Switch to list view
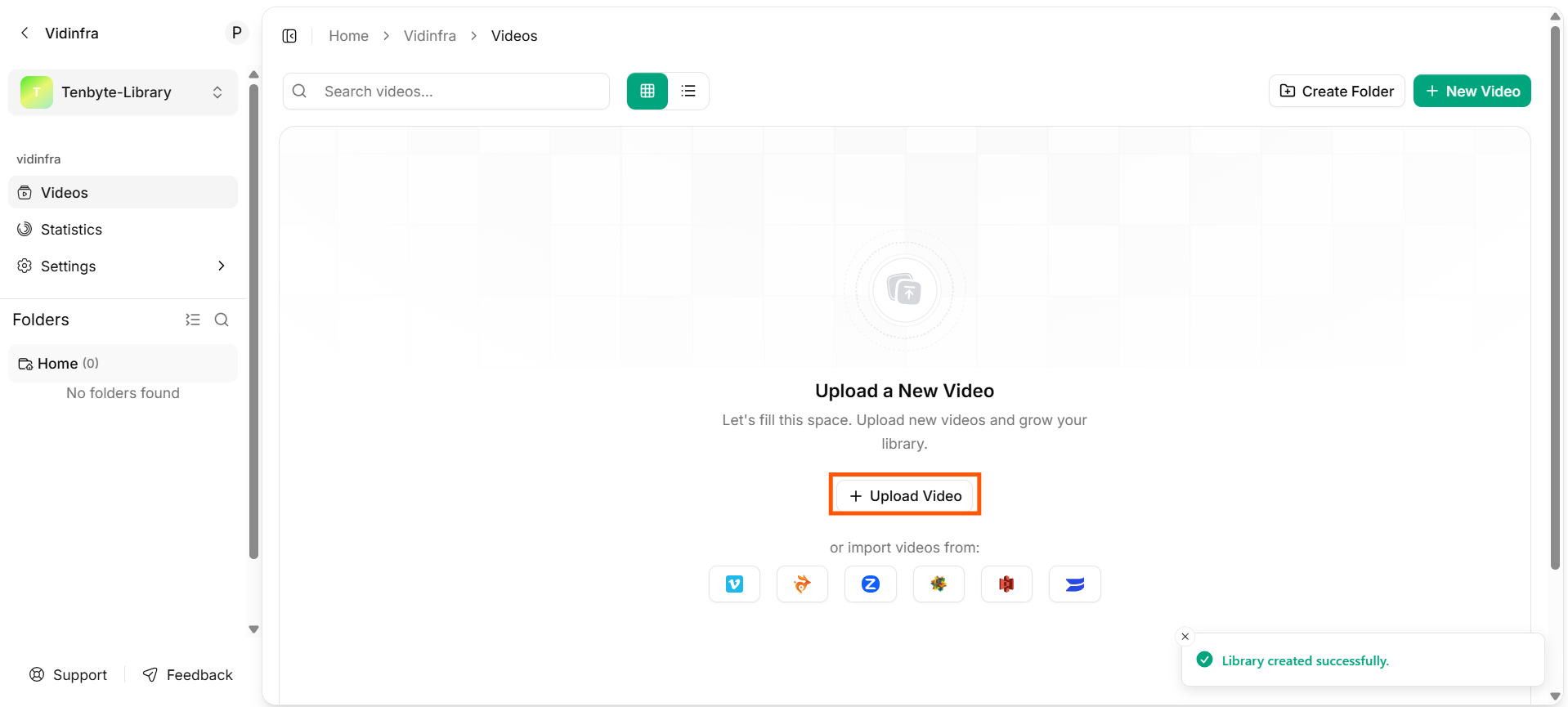 688,91
